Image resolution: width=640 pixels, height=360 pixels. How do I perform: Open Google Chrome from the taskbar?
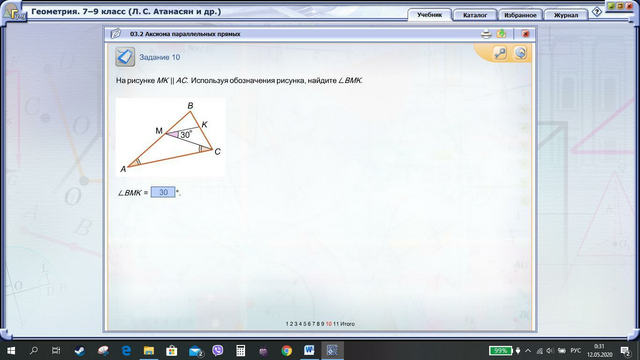coord(287,350)
